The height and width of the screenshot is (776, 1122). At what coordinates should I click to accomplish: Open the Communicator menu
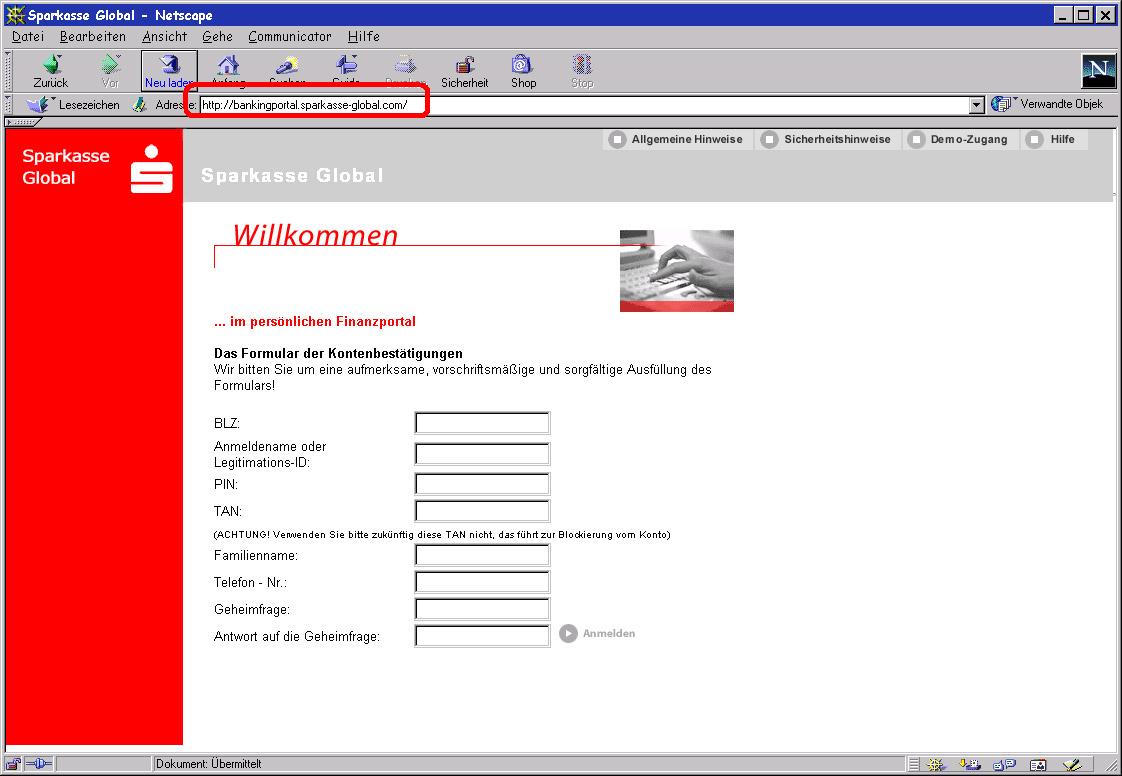coord(290,37)
